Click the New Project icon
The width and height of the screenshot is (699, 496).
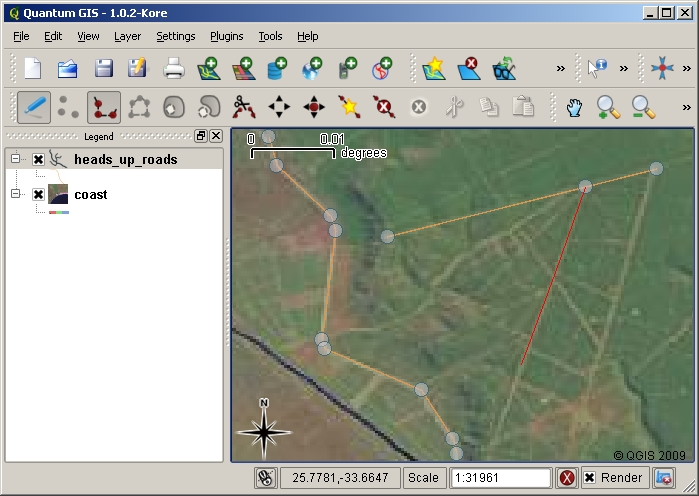(x=34, y=69)
